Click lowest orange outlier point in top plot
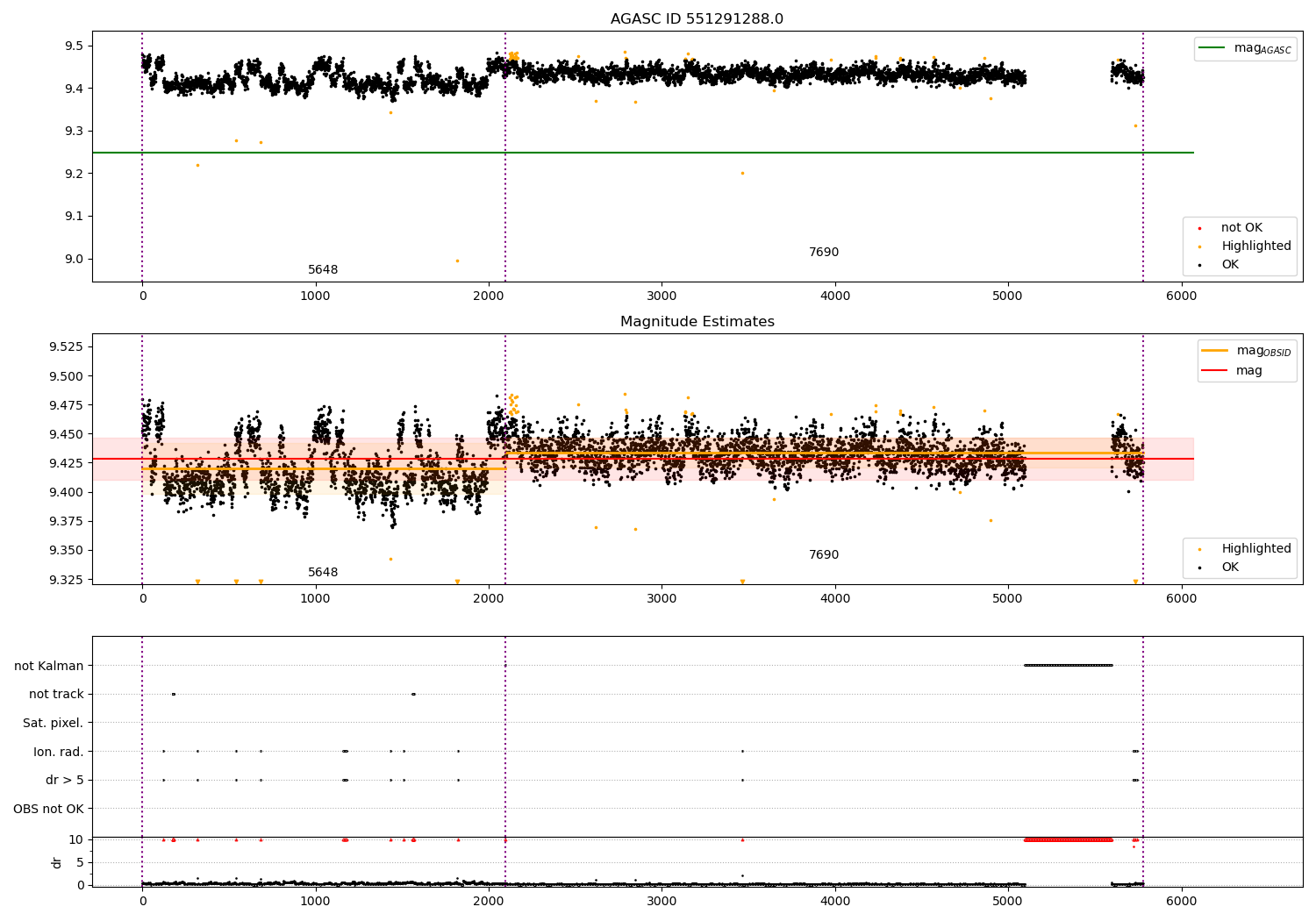 tap(457, 261)
